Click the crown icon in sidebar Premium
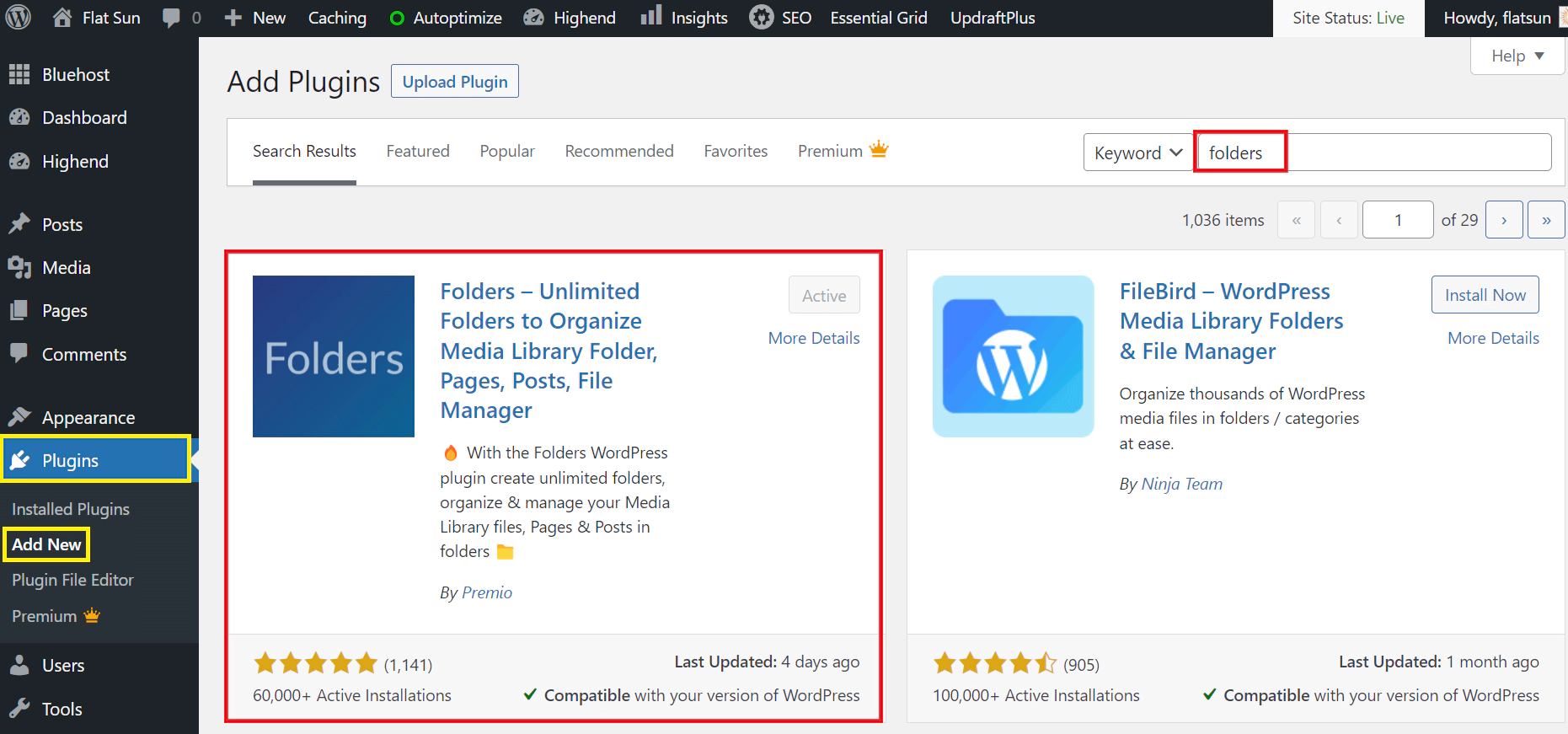Viewport: 1568px width, 734px height. [x=92, y=615]
